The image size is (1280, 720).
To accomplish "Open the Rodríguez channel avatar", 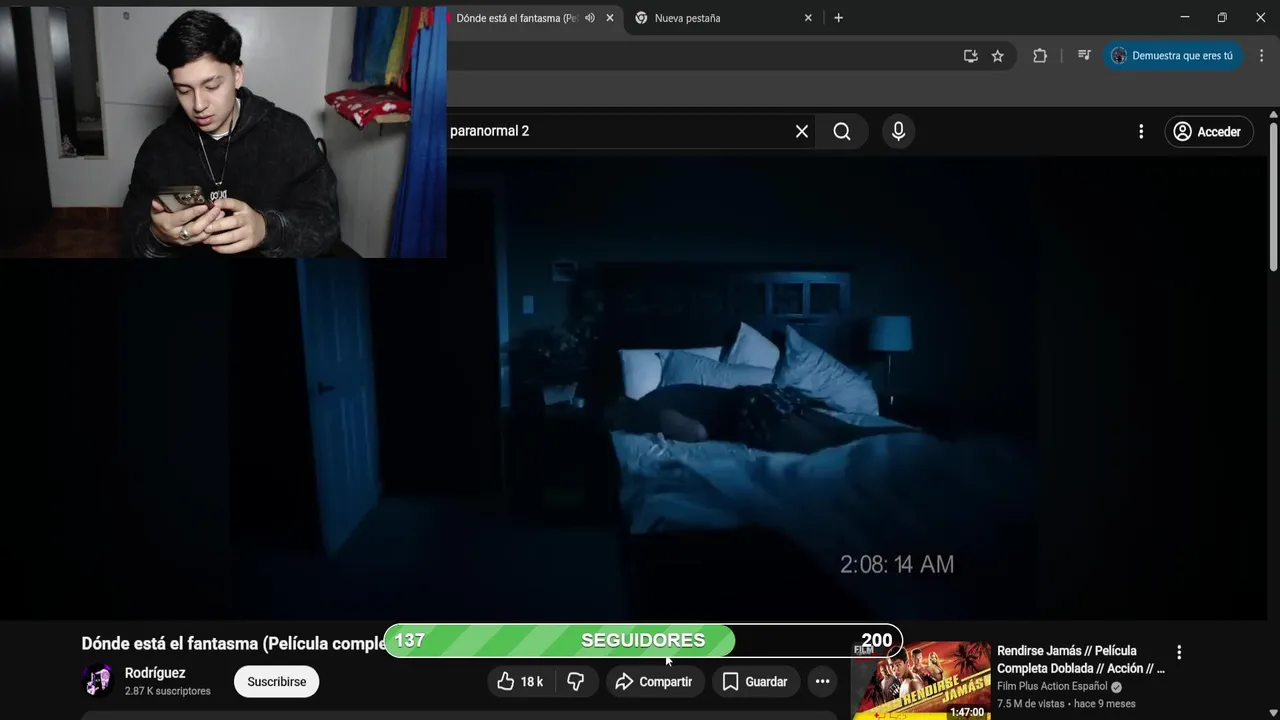I will click(98, 681).
